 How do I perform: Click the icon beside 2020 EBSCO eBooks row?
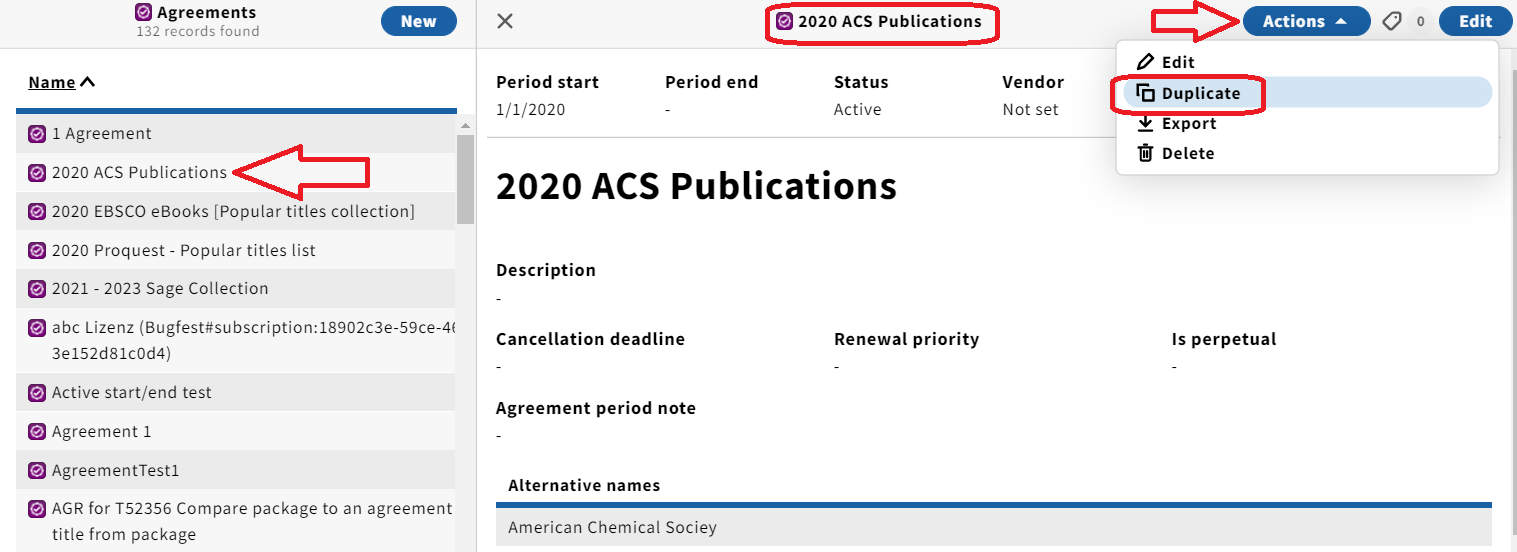pyautogui.click(x=37, y=212)
